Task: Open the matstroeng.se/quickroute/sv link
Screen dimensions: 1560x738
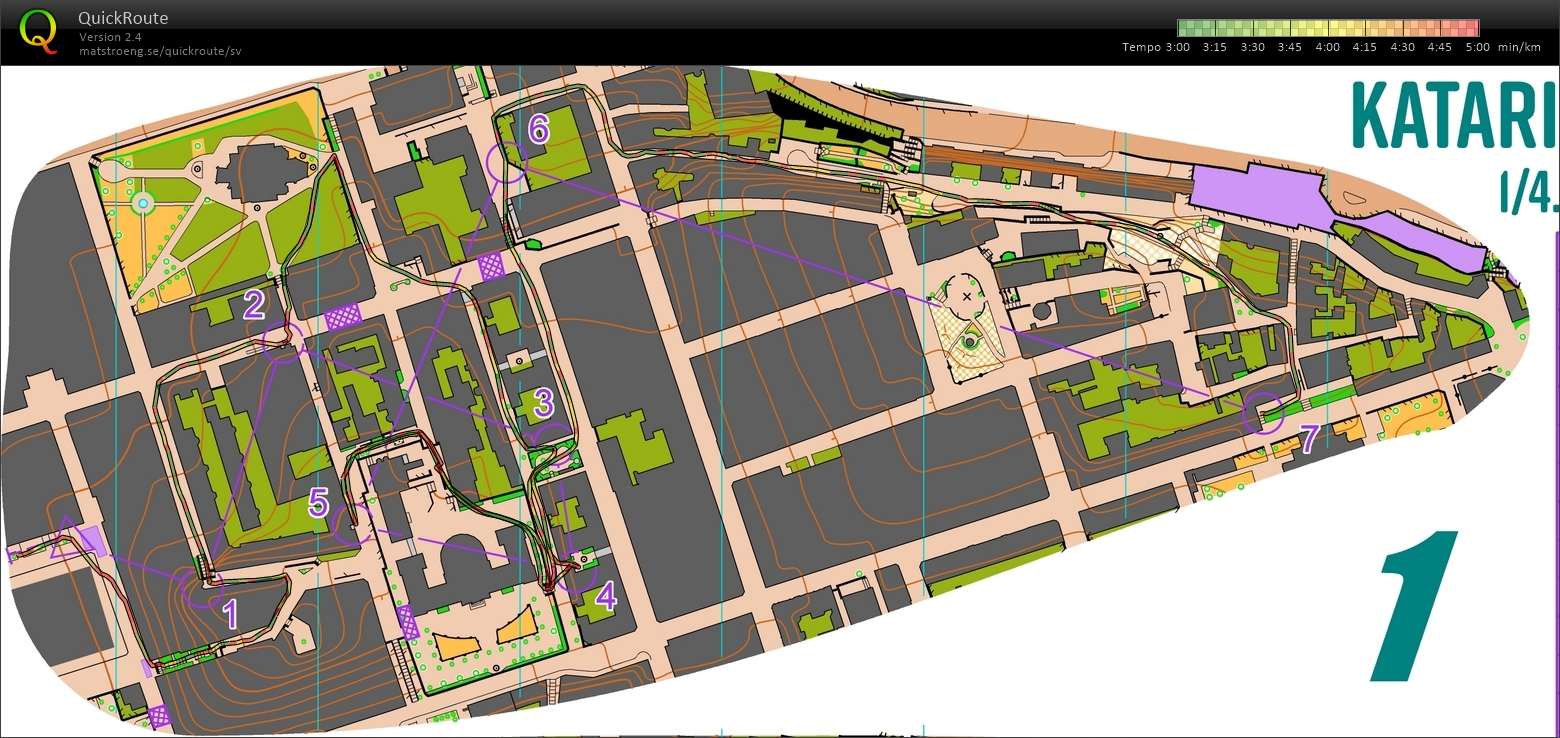Action: pyautogui.click(x=160, y=50)
